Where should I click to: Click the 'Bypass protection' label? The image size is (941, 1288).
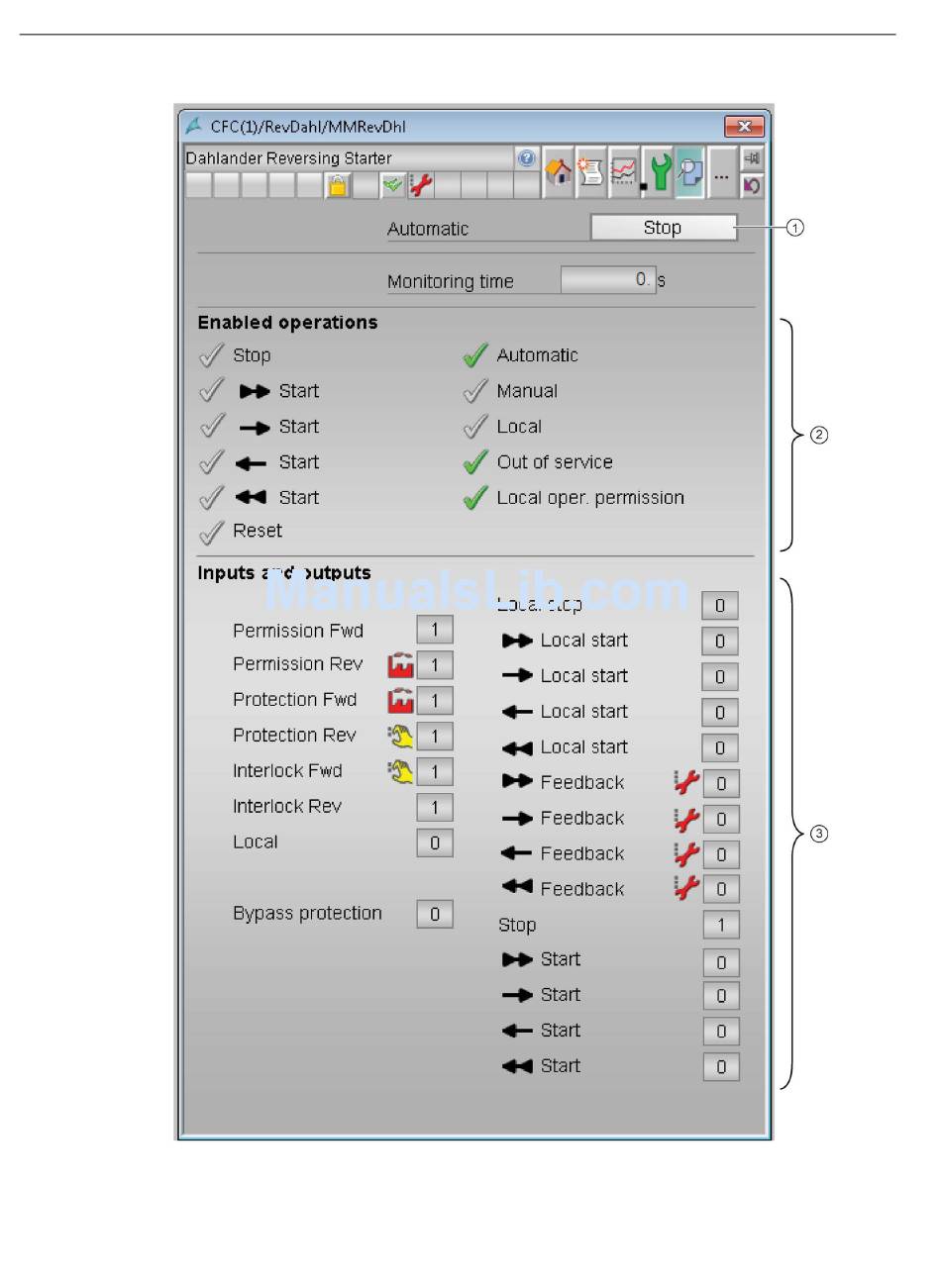pyautogui.click(x=307, y=914)
